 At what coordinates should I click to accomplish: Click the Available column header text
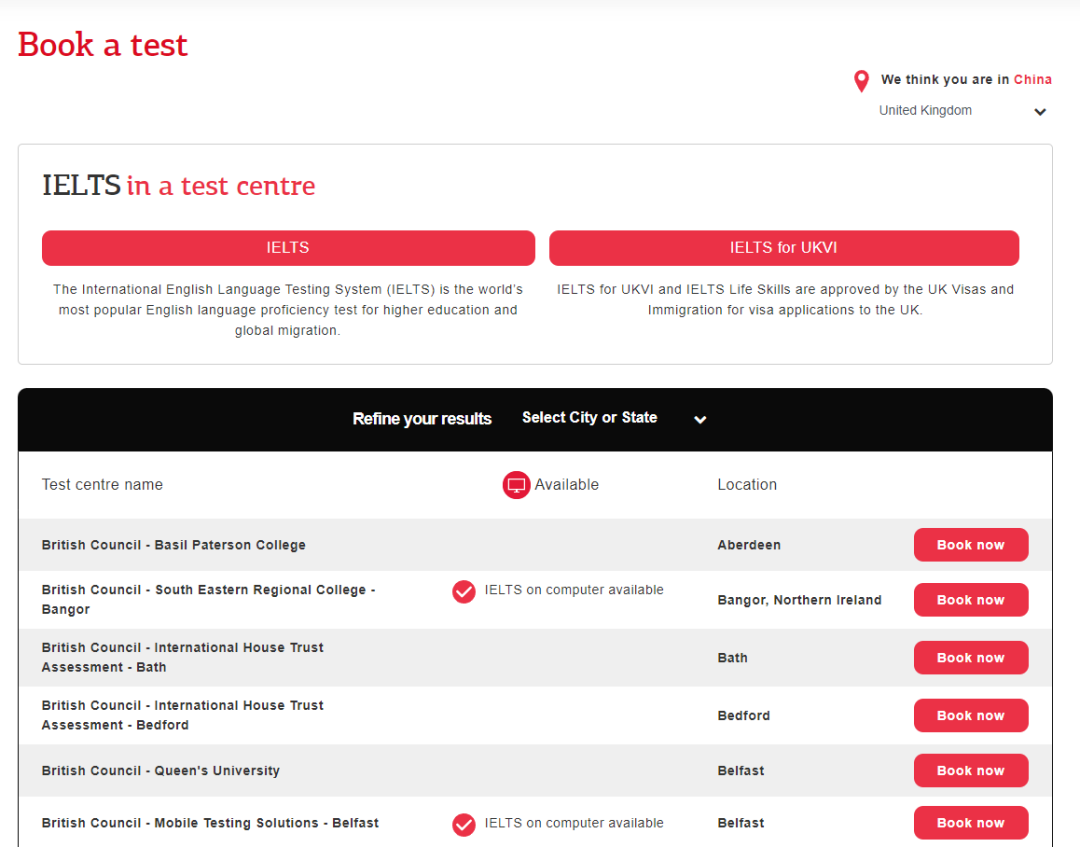pos(567,485)
